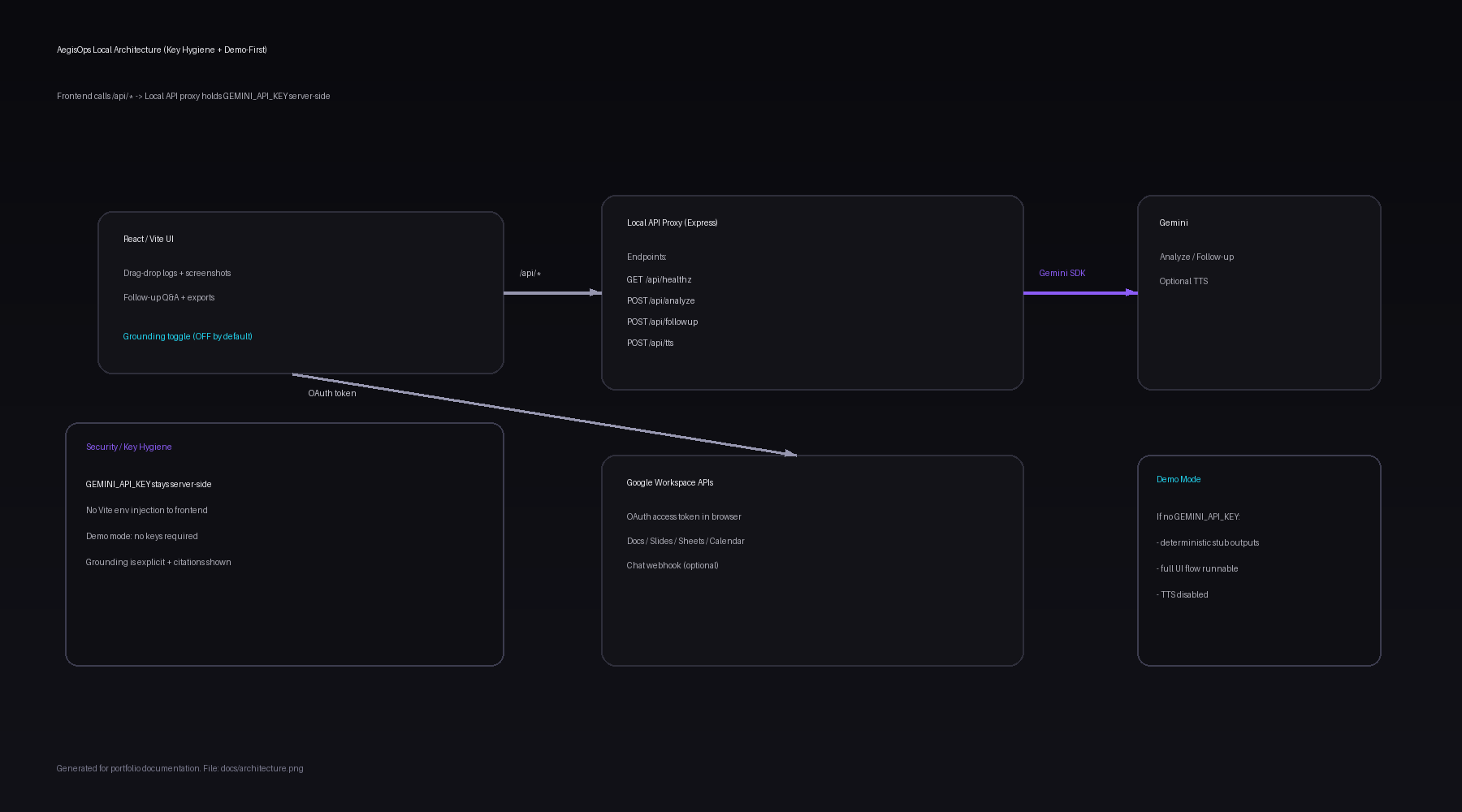Select Drag-drop logs + screenshots feature
Image resolution: width=1462 pixels, height=812 pixels.
(x=177, y=273)
